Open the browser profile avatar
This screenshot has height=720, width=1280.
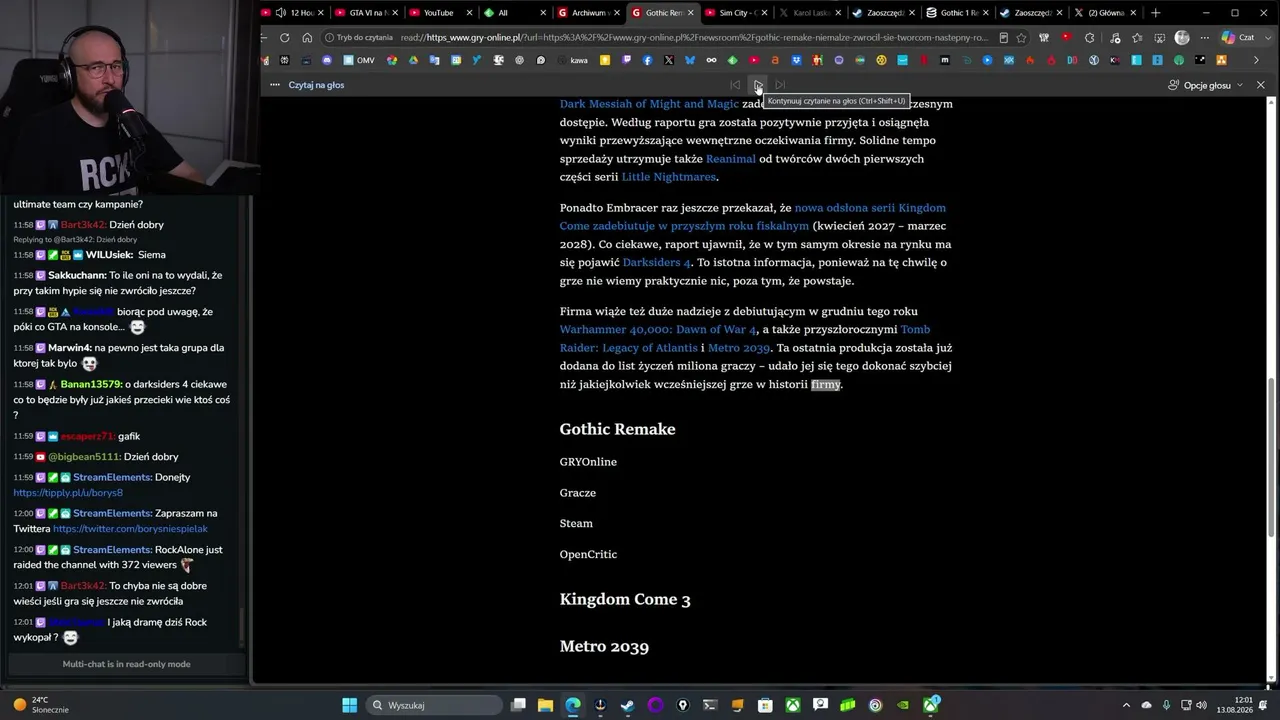[1182, 38]
